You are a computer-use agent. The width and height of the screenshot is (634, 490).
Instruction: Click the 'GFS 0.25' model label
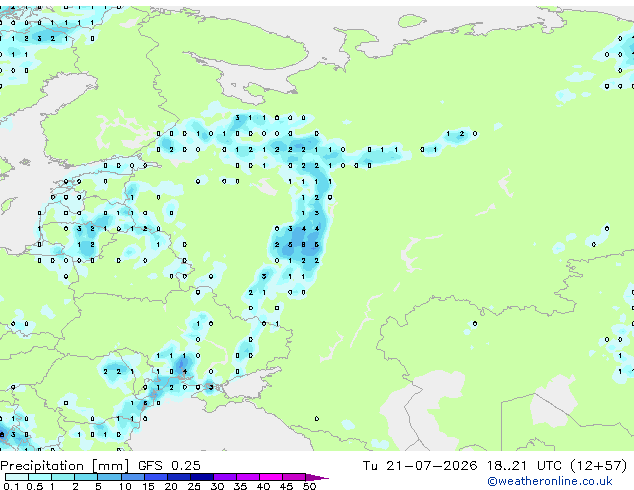point(169,466)
